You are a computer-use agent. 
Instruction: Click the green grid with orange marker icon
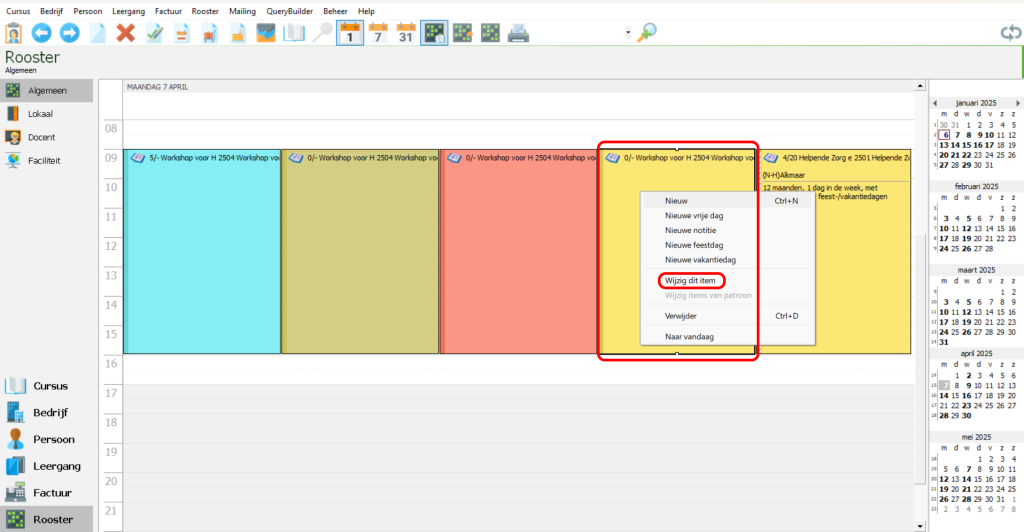tap(462, 33)
